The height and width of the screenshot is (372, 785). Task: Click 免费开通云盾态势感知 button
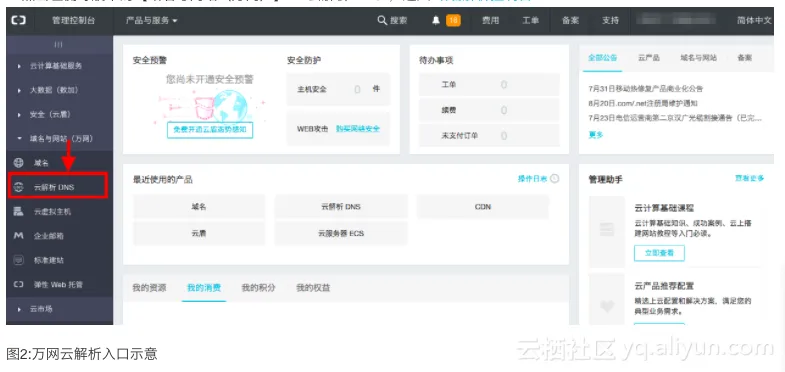210,130
